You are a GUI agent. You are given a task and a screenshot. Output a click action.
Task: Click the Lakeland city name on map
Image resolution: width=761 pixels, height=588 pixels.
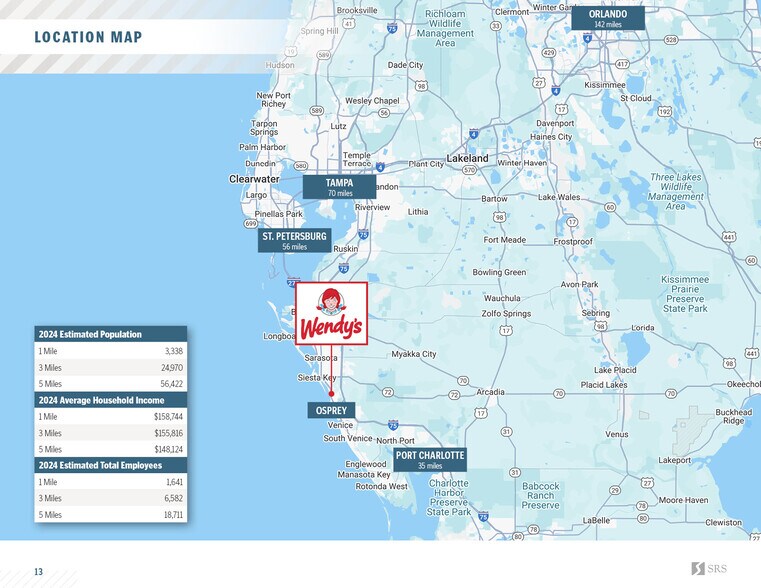(467, 158)
